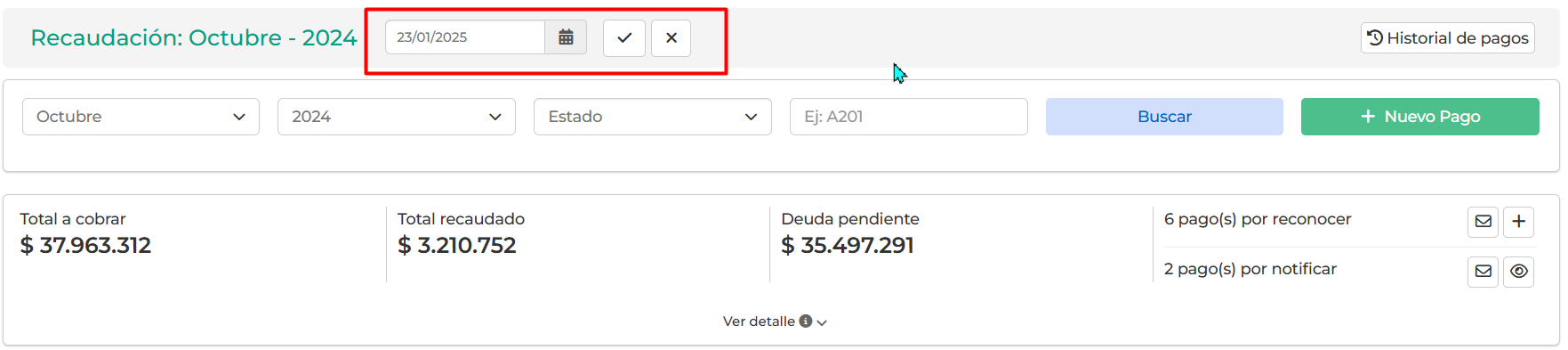This screenshot has width=1568, height=350.
Task: Click the Nuevo Pago button
Action: click(1420, 117)
